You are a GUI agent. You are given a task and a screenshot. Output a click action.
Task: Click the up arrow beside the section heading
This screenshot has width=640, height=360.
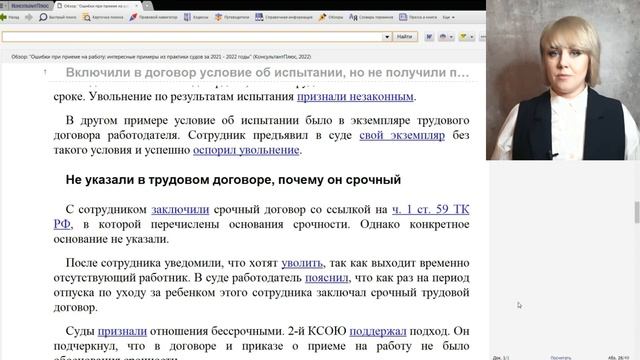pos(45,73)
